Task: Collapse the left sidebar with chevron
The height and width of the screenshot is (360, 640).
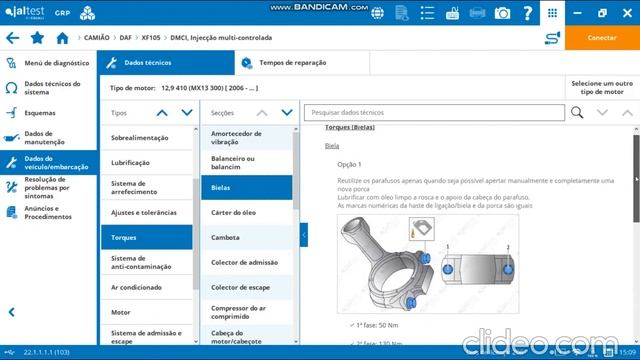Action: click(12, 312)
